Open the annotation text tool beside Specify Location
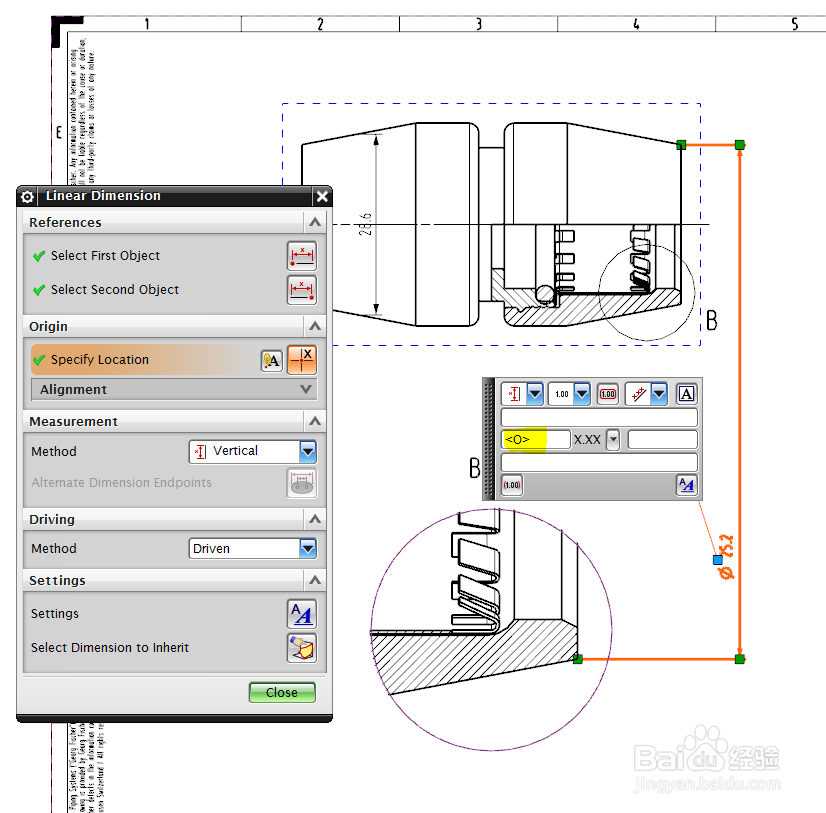826x813 pixels. 272,360
